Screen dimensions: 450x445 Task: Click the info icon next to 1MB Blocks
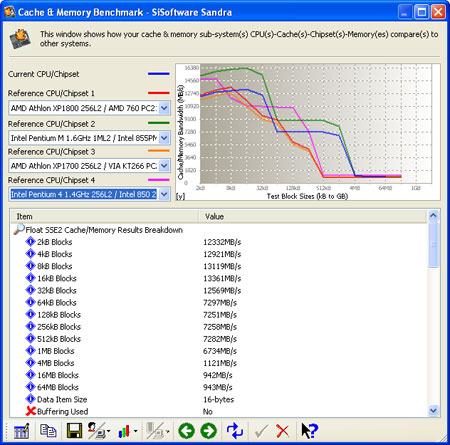(30, 351)
